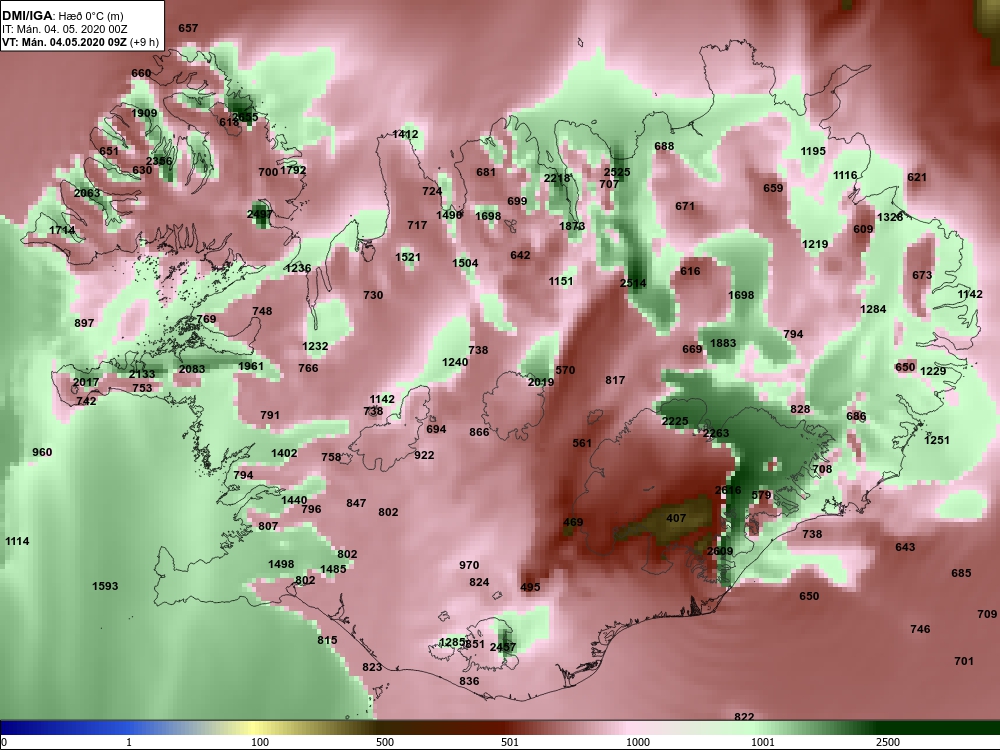Click the map value 2514

coord(633,283)
